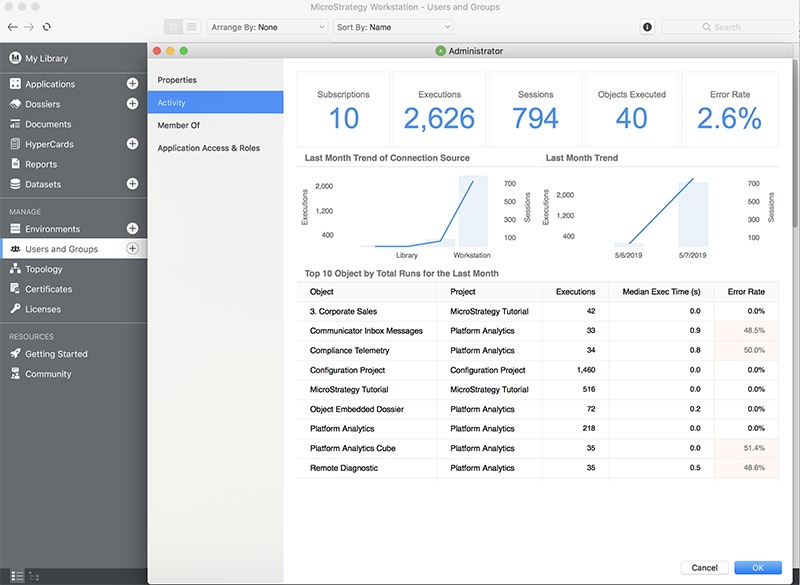Image resolution: width=800 pixels, height=585 pixels.
Task: Confirm with the OK button
Action: (x=758, y=568)
